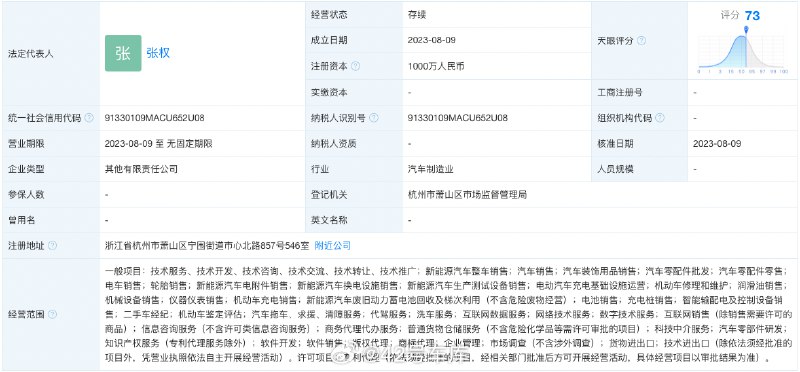This screenshot has height=372, width=800.
Task: Click the 评分 label above the chart
Action: (x=730, y=15)
